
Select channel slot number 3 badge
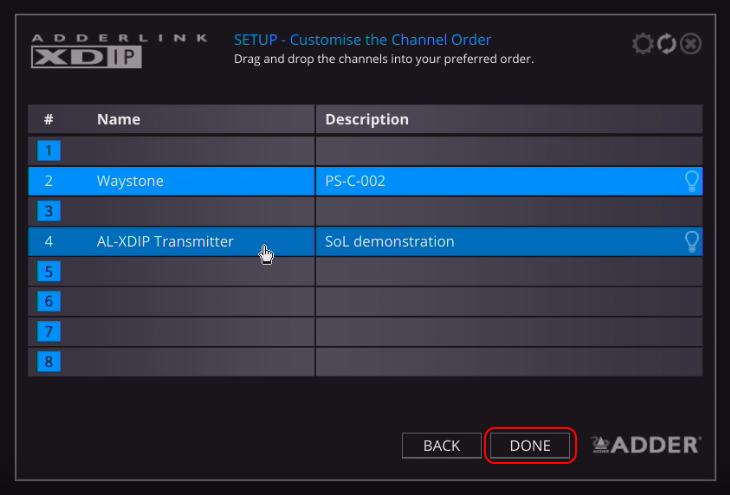click(49, 211)
